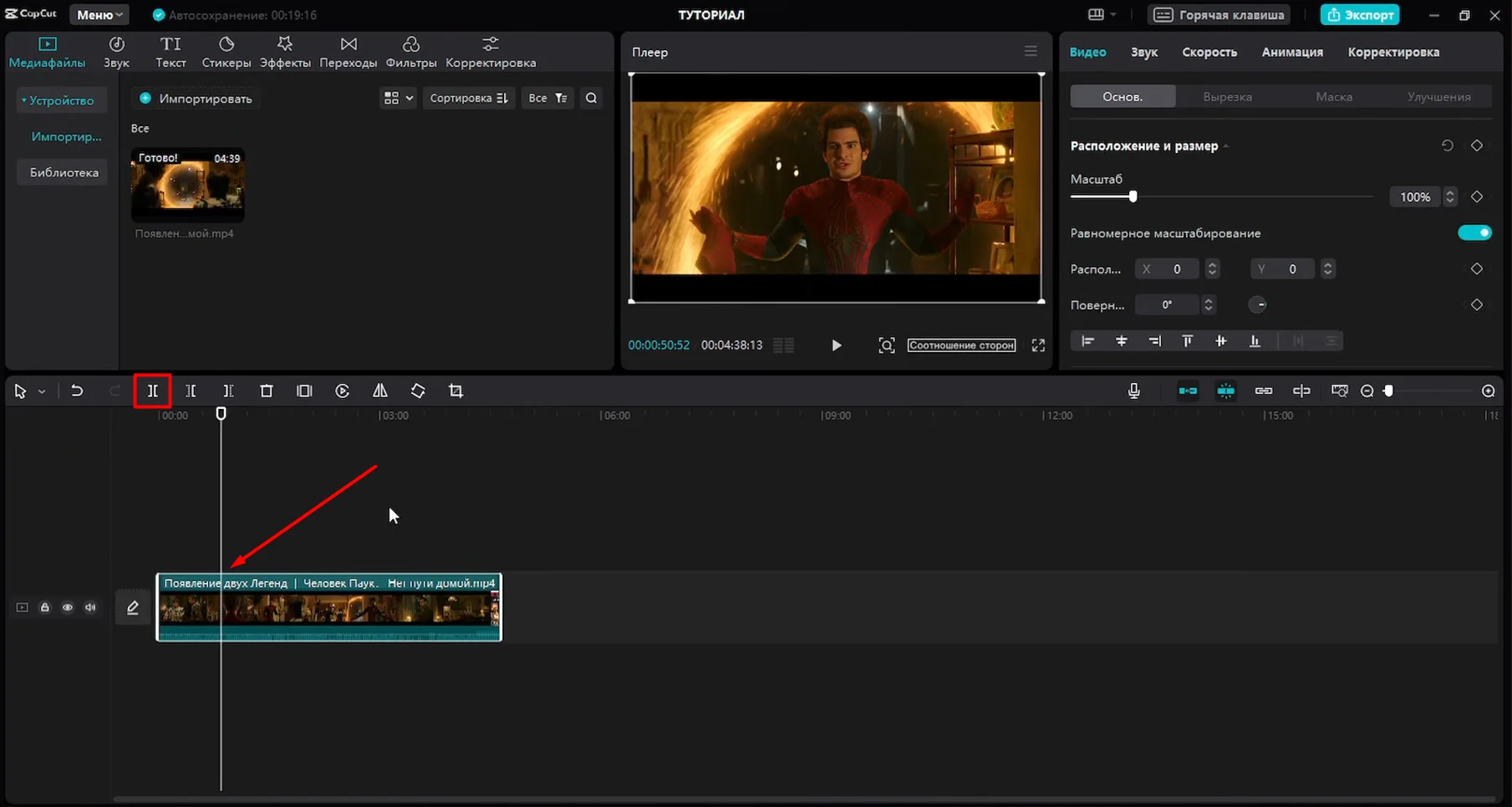Click the Split tool in timeline toolbar
Screen dimensions: 1512x807
click(x=152, y=391)
